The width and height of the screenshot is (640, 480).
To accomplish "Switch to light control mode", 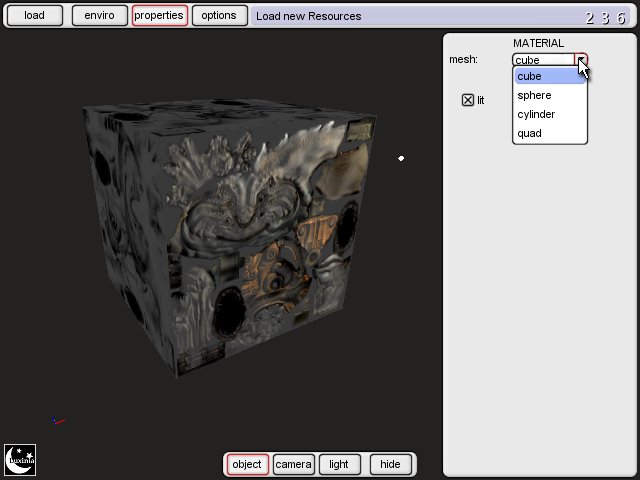I will coord(339,464).
